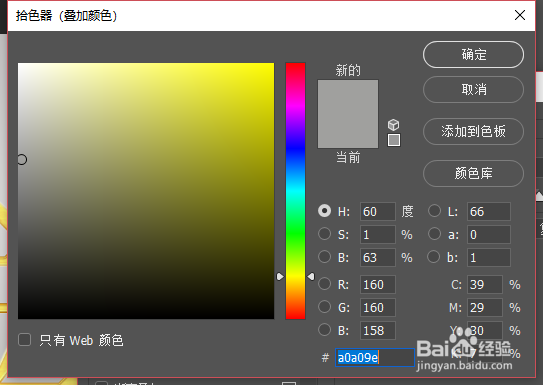This screenshot has height=385, width=543.
Task: Click the new color (新的) preview swatch
Action: pos(348,97)
